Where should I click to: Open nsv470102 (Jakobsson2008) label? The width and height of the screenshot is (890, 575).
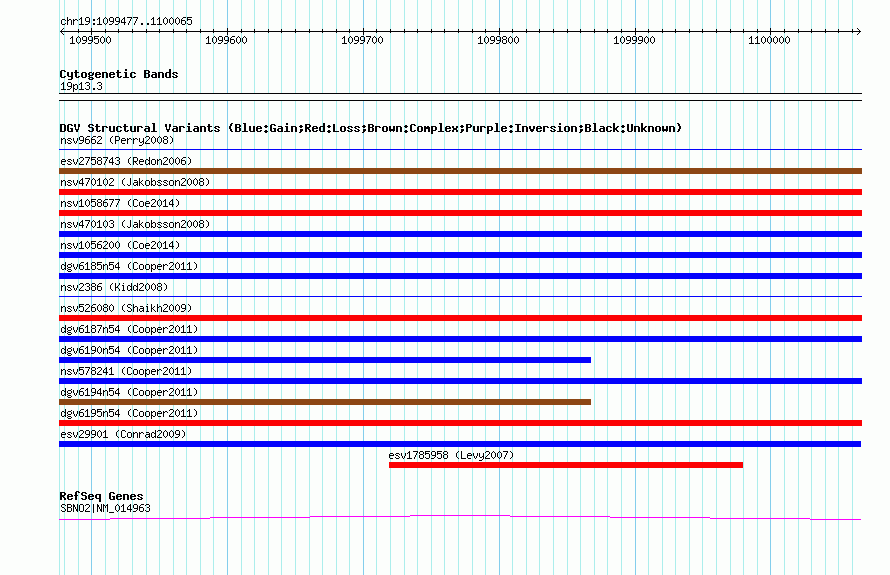pyautogui.click(x=135, y=182)
